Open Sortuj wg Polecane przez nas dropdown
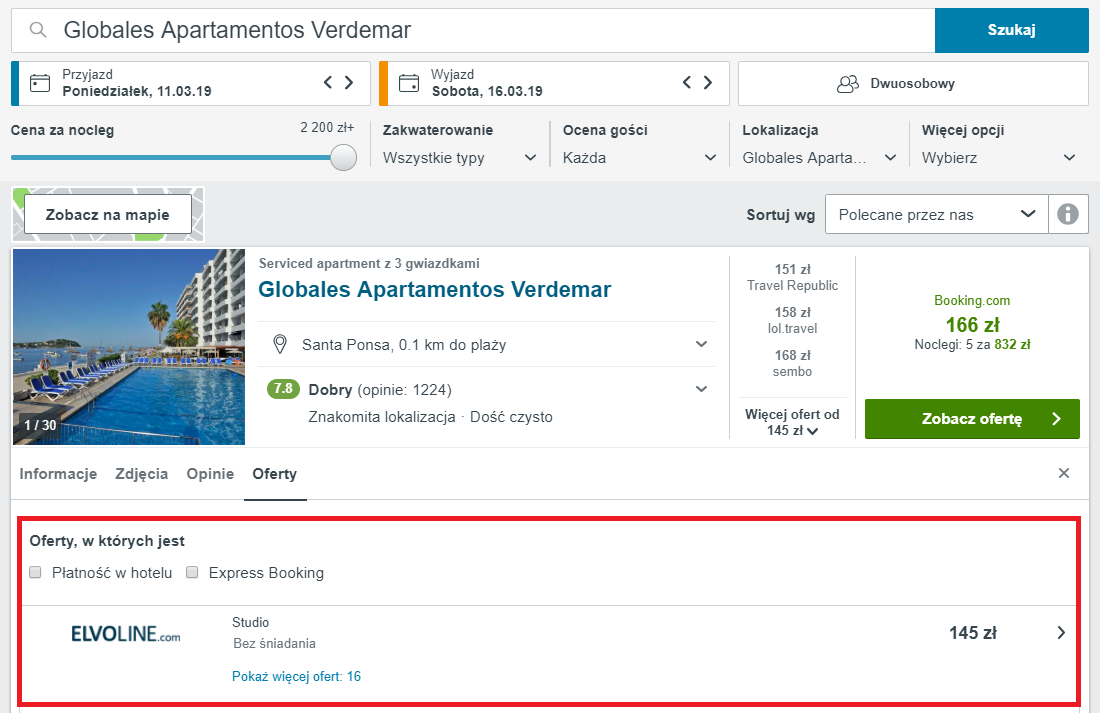The height and width of the screenshot is (713, 1100). pos(937,214)
